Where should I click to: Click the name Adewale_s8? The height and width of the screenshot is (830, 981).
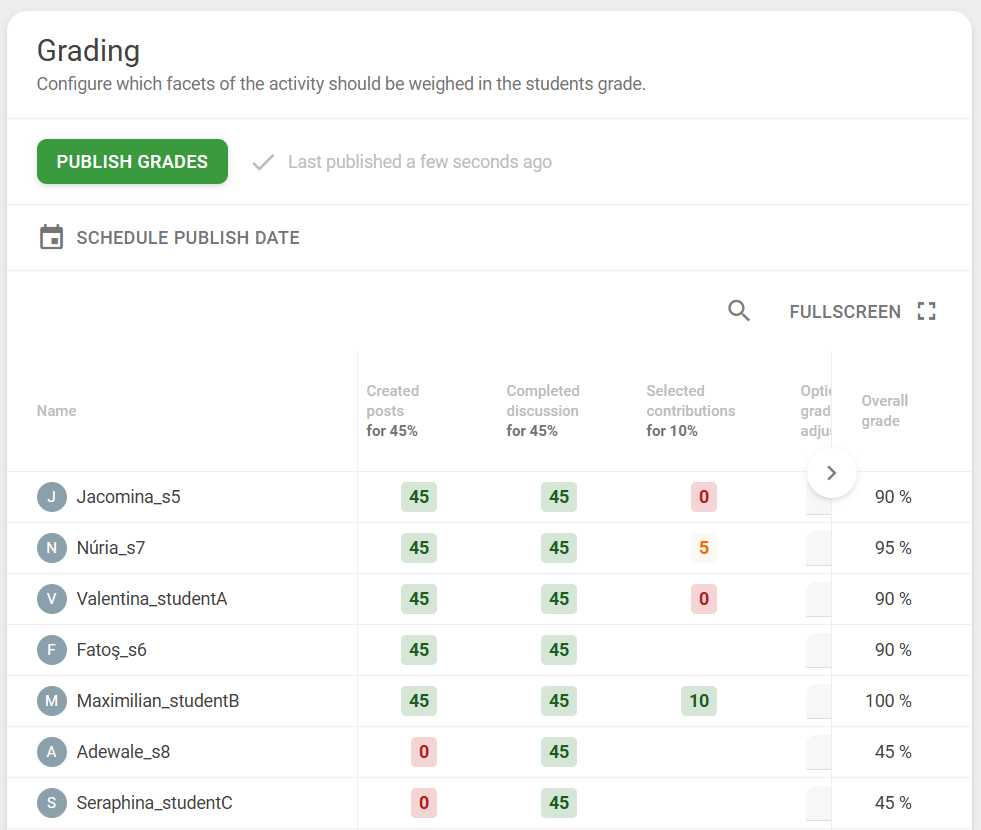tap(123, 752)
